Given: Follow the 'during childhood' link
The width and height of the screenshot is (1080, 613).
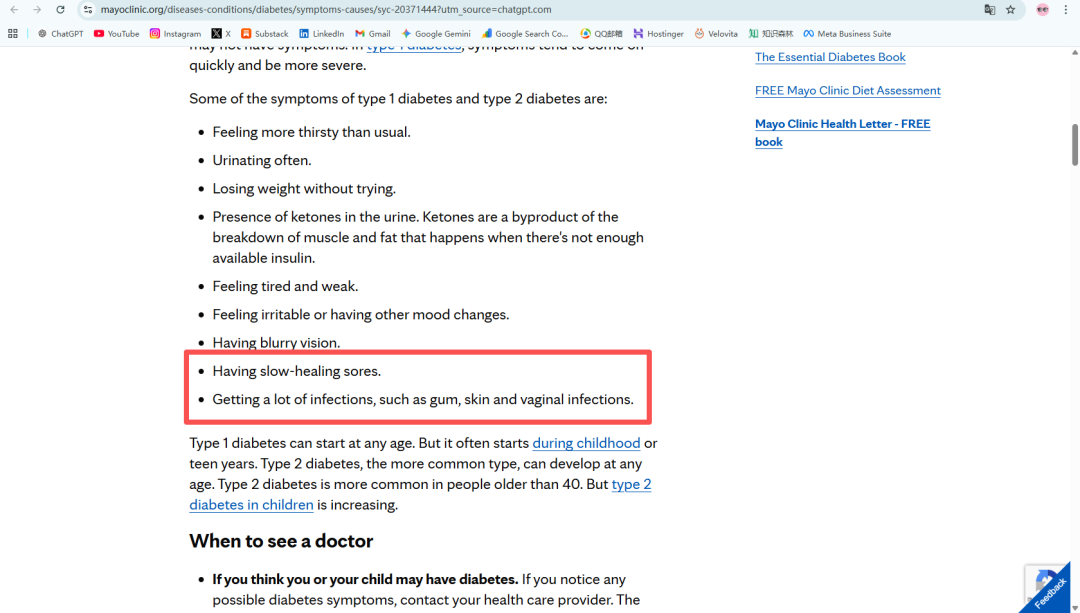Looking at the screenshot, I should [586, 443].
